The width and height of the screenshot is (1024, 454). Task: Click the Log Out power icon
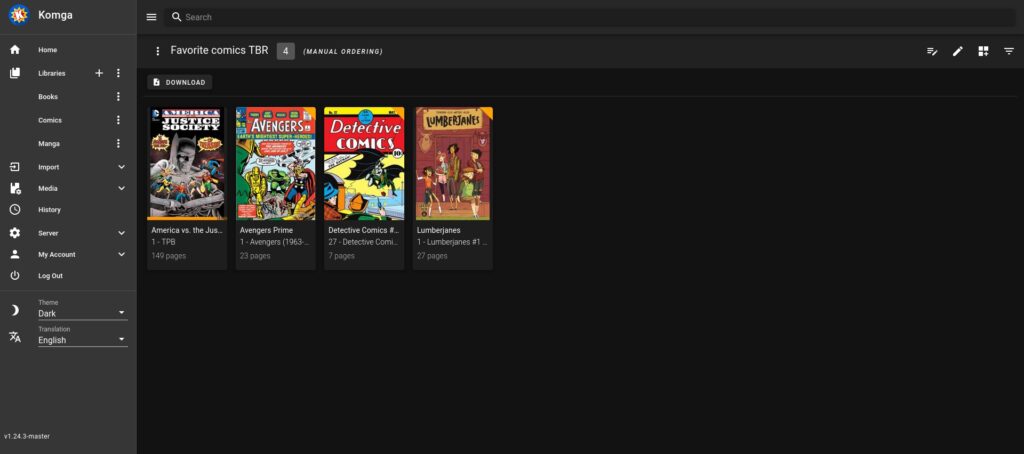pyautogui.click(x=15, y=276)
